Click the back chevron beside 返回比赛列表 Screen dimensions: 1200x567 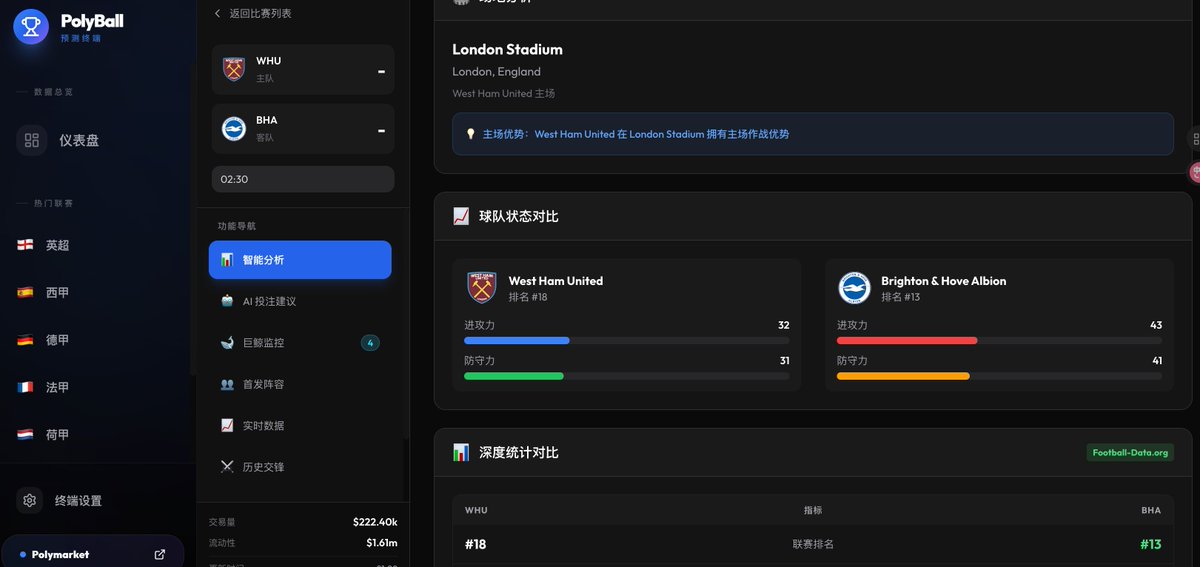tap(218, 13)
